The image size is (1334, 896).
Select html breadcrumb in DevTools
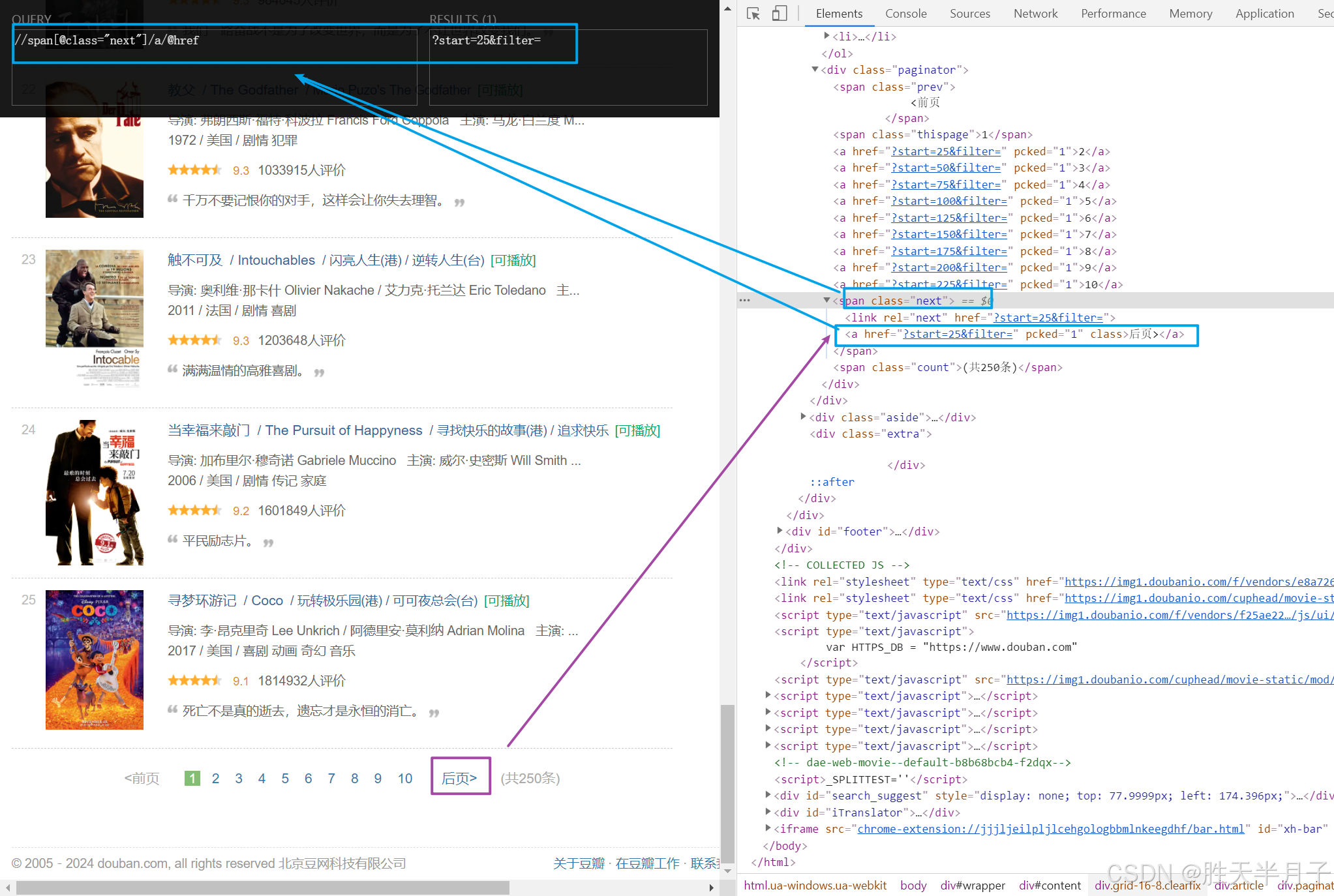click(815, 885)
